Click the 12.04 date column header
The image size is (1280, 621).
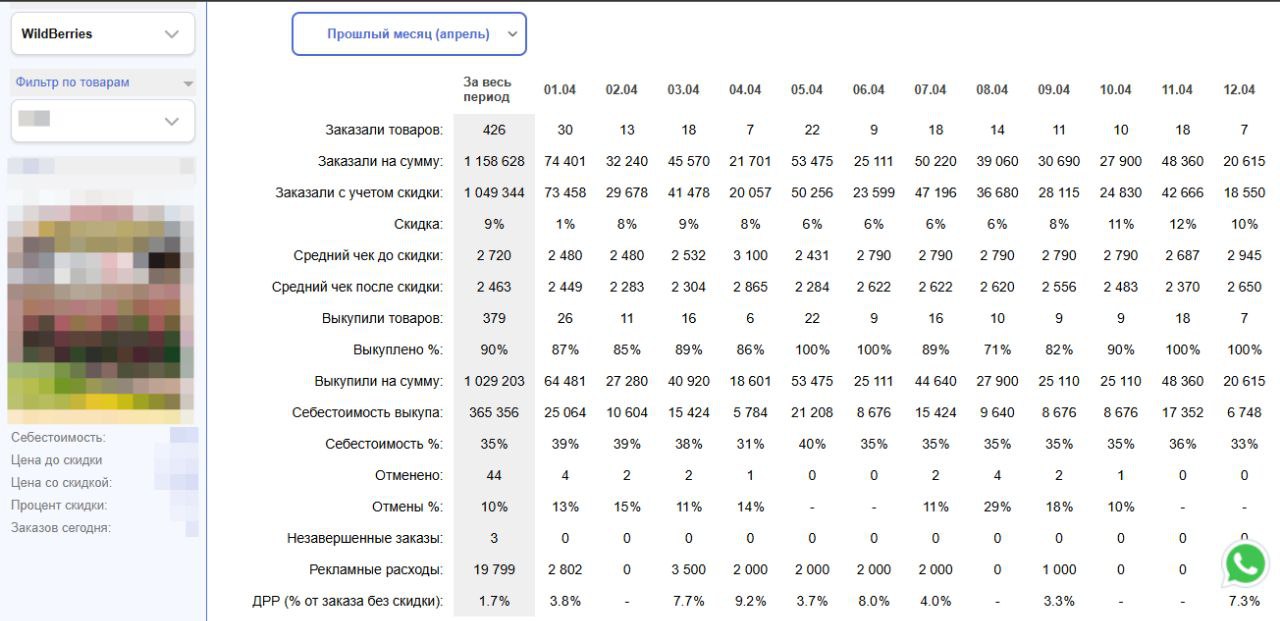[1240, 90]
